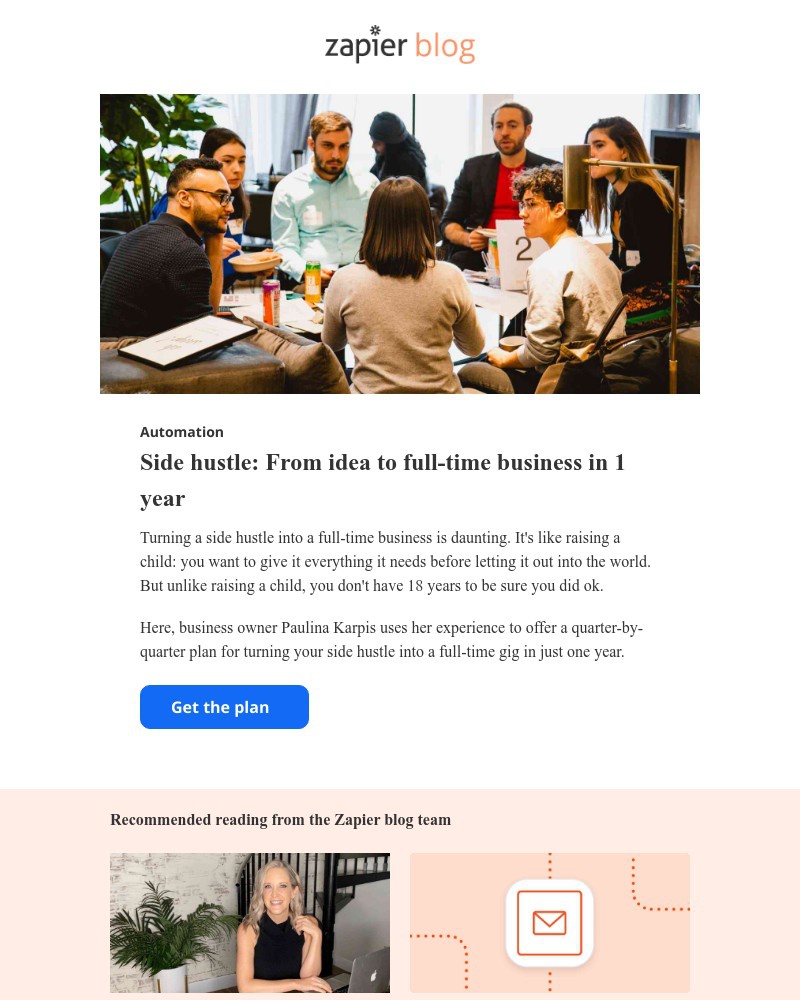Open the Side hustle article headline
Viewport: 800px width, 1000px height.
point(382,480)
